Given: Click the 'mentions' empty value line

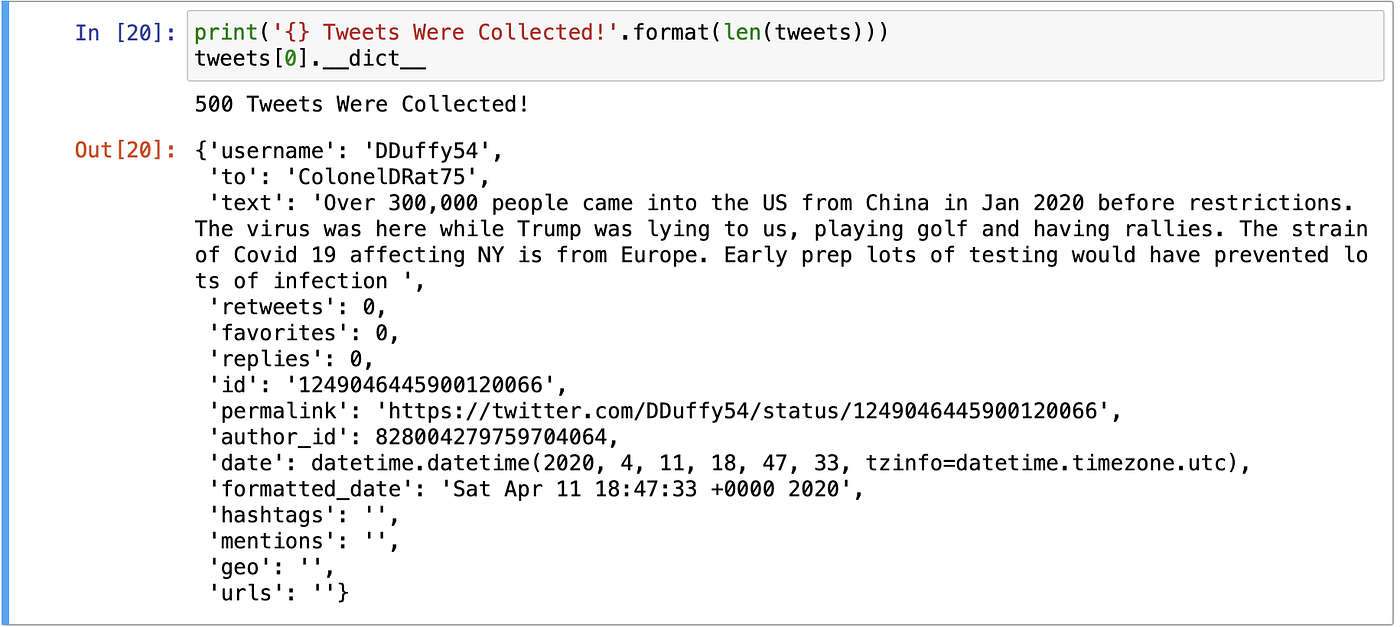Looking at the screenshot, I should click(303, 541).
